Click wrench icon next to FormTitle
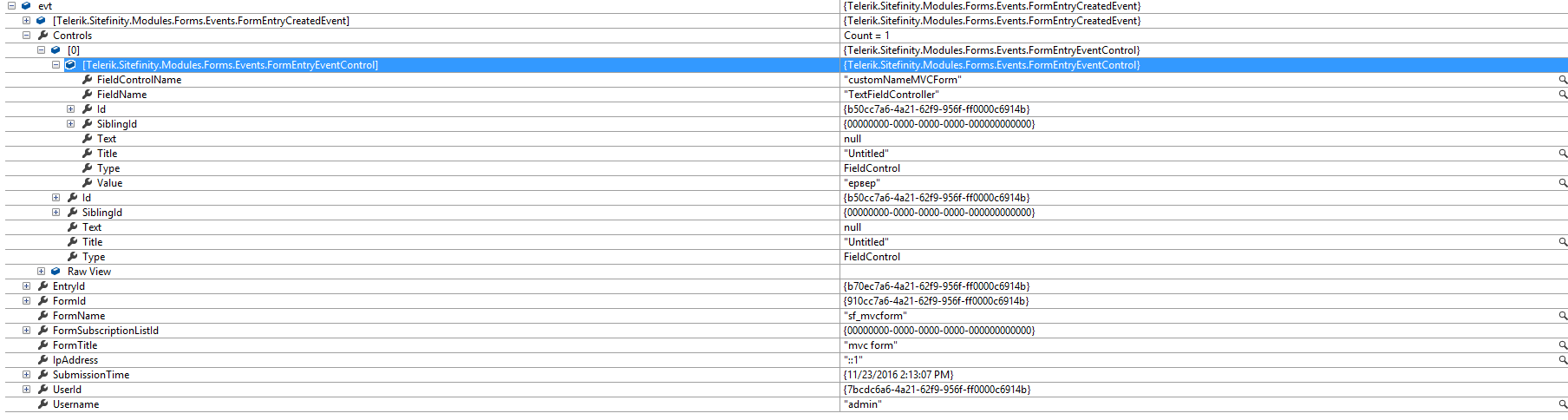Viewport: 1568px width, 420px height. point(42,345)
